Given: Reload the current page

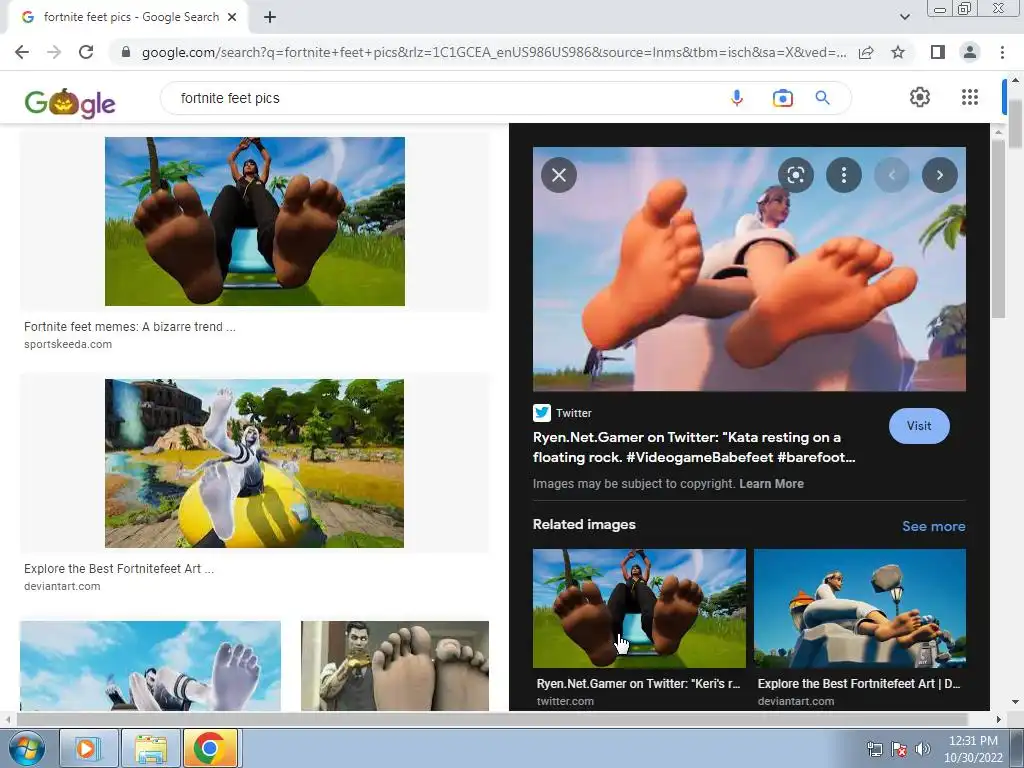Looking at the screenshot, I should coord(86,52).
